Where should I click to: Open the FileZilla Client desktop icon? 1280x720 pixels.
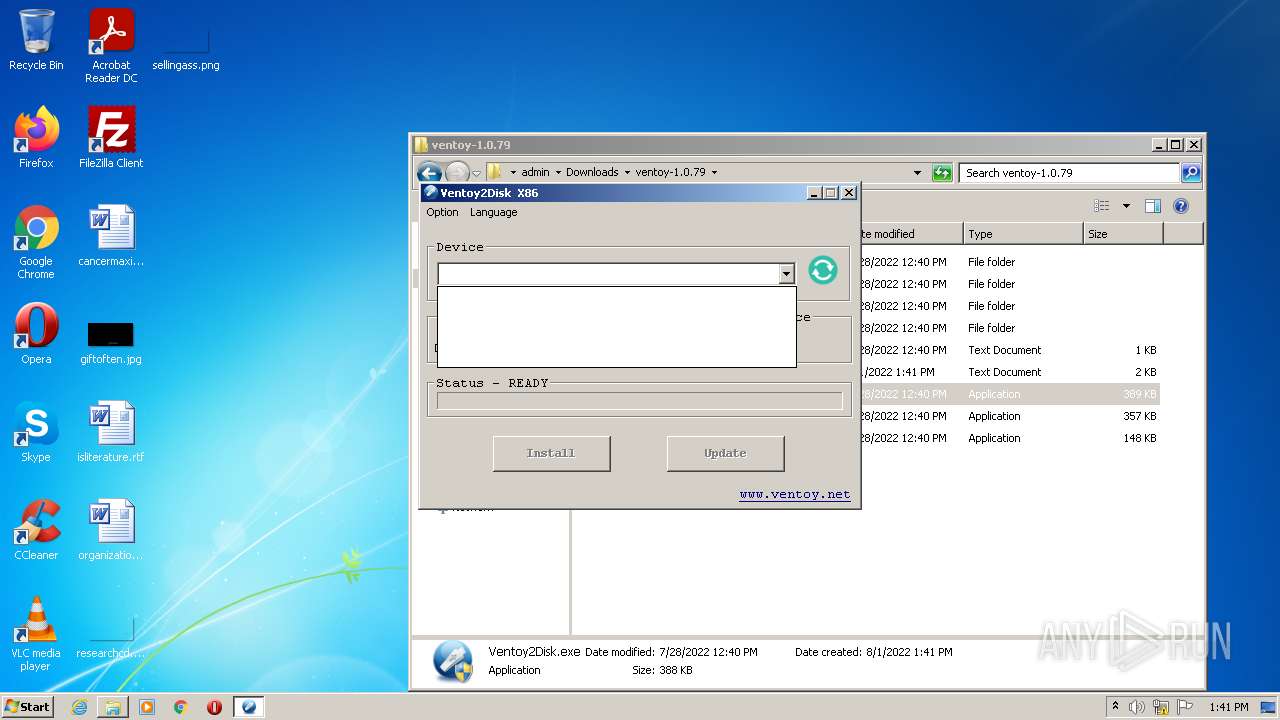[x=111, y=138]
